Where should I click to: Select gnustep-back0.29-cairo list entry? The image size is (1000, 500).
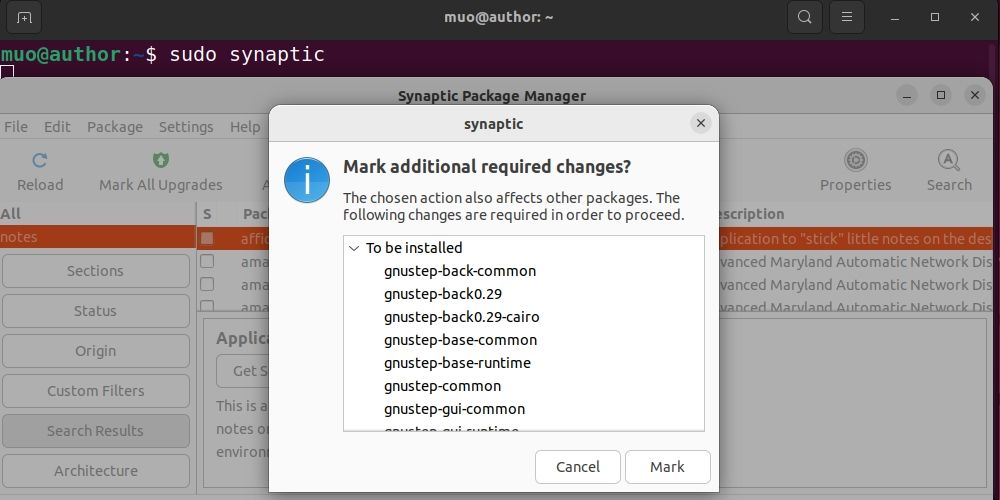pyautogui.click(x=462, y=317)
